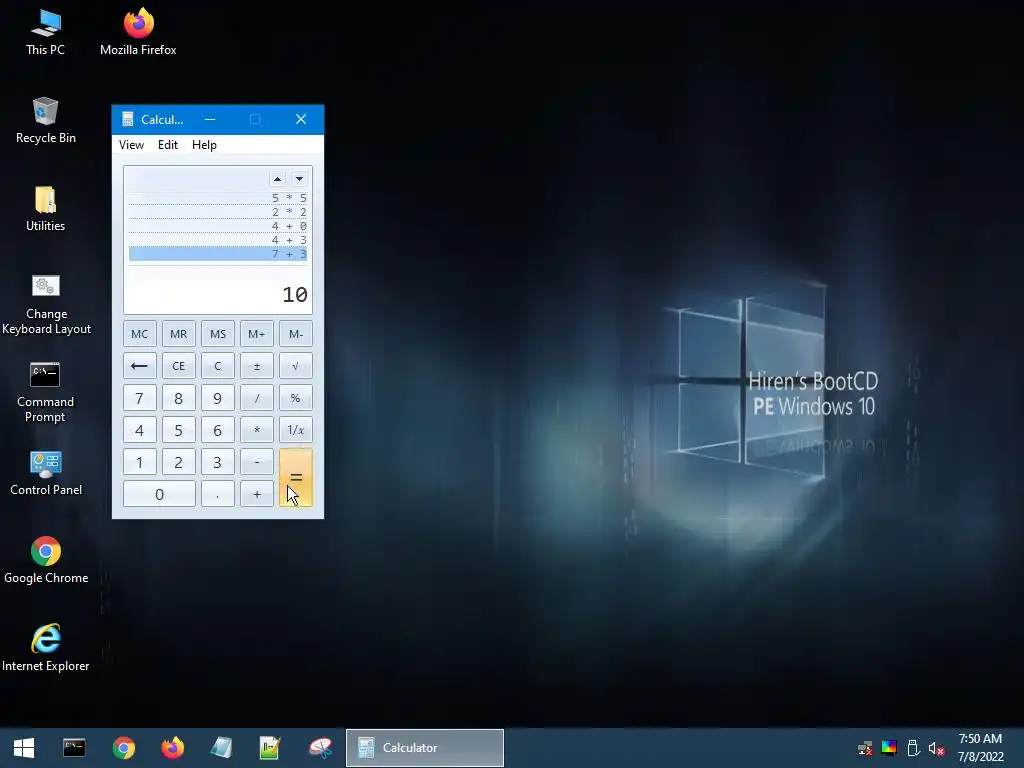Click the 1/x reciprocal button
This screenshot has width=1024, height=768.
[x=296, y=430]
